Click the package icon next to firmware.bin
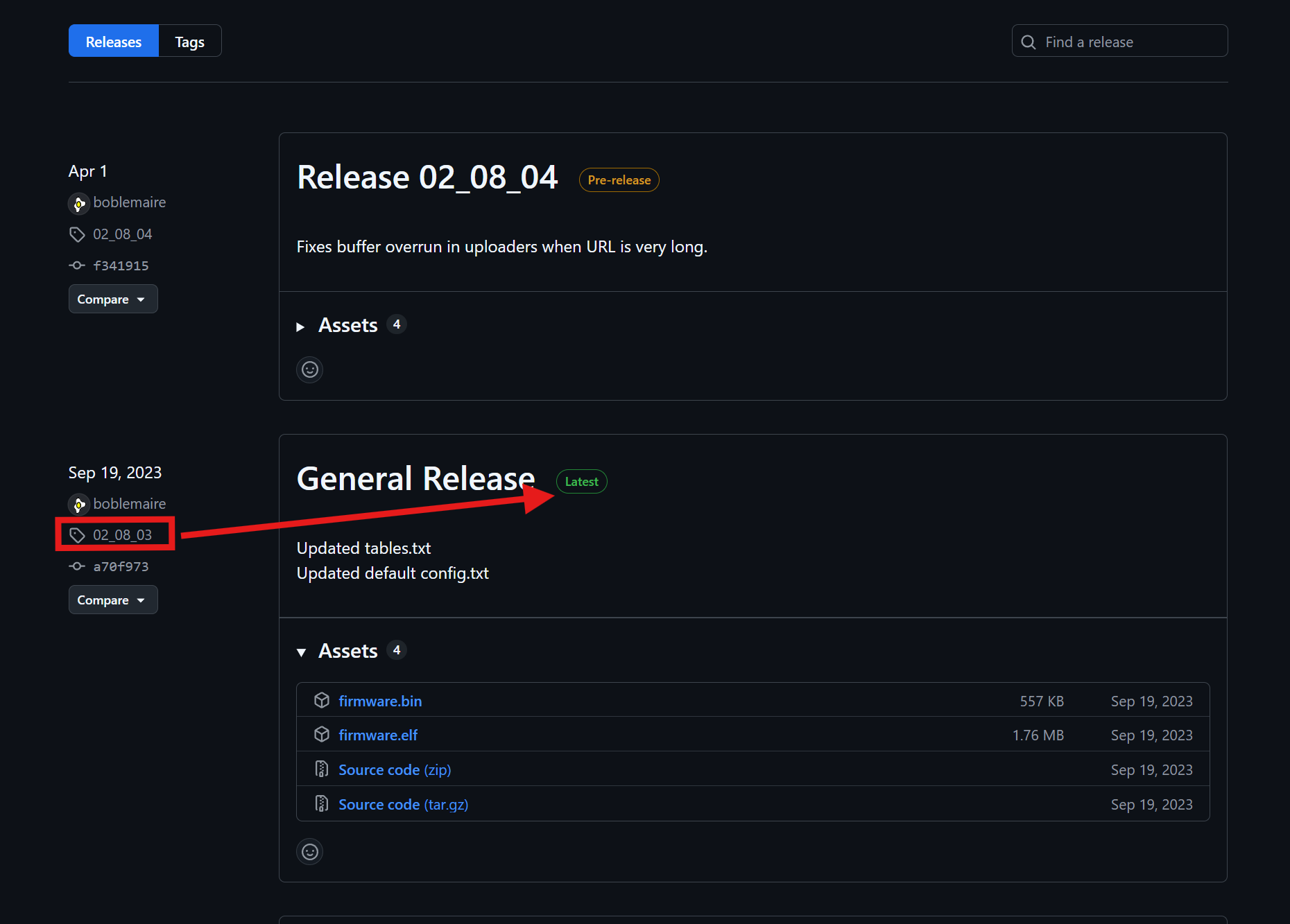Image resolution: width=1290 pixels, height=924 pixels. tap(321, 700)
